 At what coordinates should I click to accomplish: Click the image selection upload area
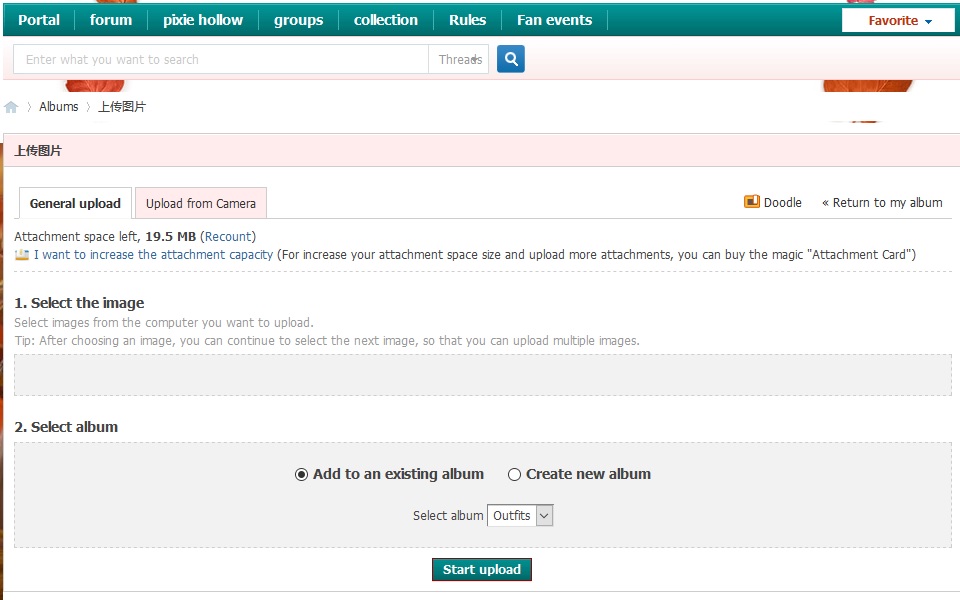(482, 374)
